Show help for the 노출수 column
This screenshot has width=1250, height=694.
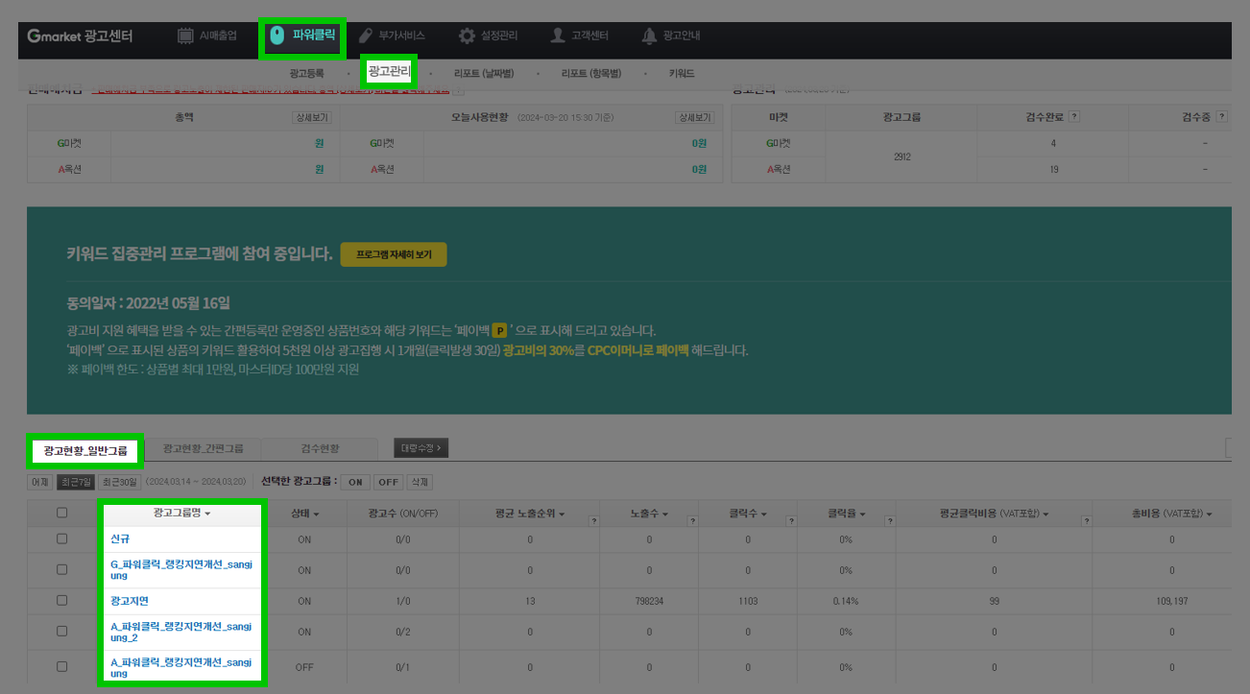click(x=693, y=521)
